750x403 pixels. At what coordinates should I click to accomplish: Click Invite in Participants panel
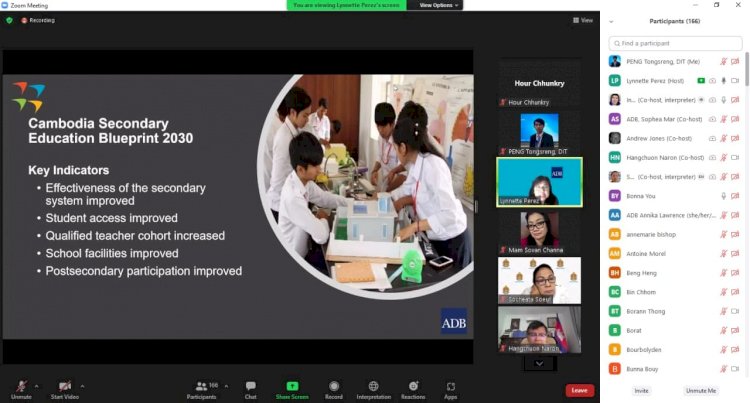coord(641,391)
